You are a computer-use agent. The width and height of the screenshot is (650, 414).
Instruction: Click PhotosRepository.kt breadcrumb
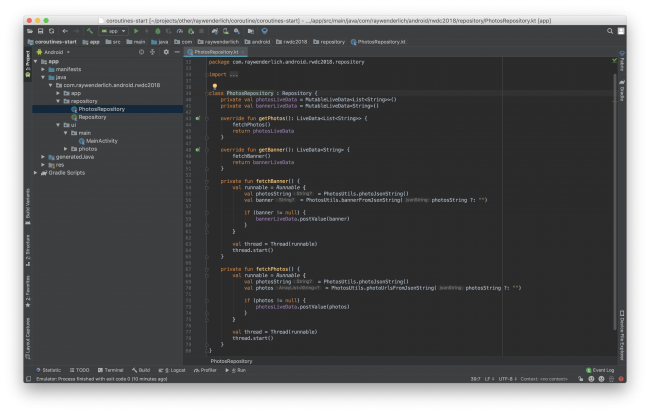coord(378,42)
